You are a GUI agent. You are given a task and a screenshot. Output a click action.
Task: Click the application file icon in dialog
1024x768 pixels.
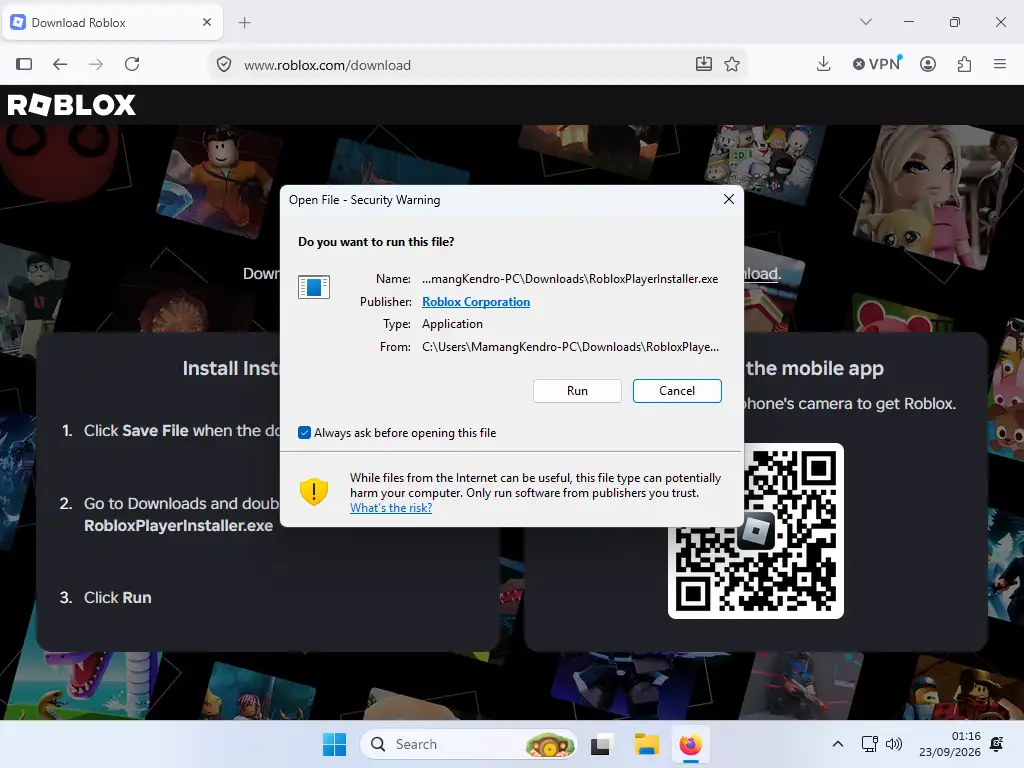click(313, 287)
